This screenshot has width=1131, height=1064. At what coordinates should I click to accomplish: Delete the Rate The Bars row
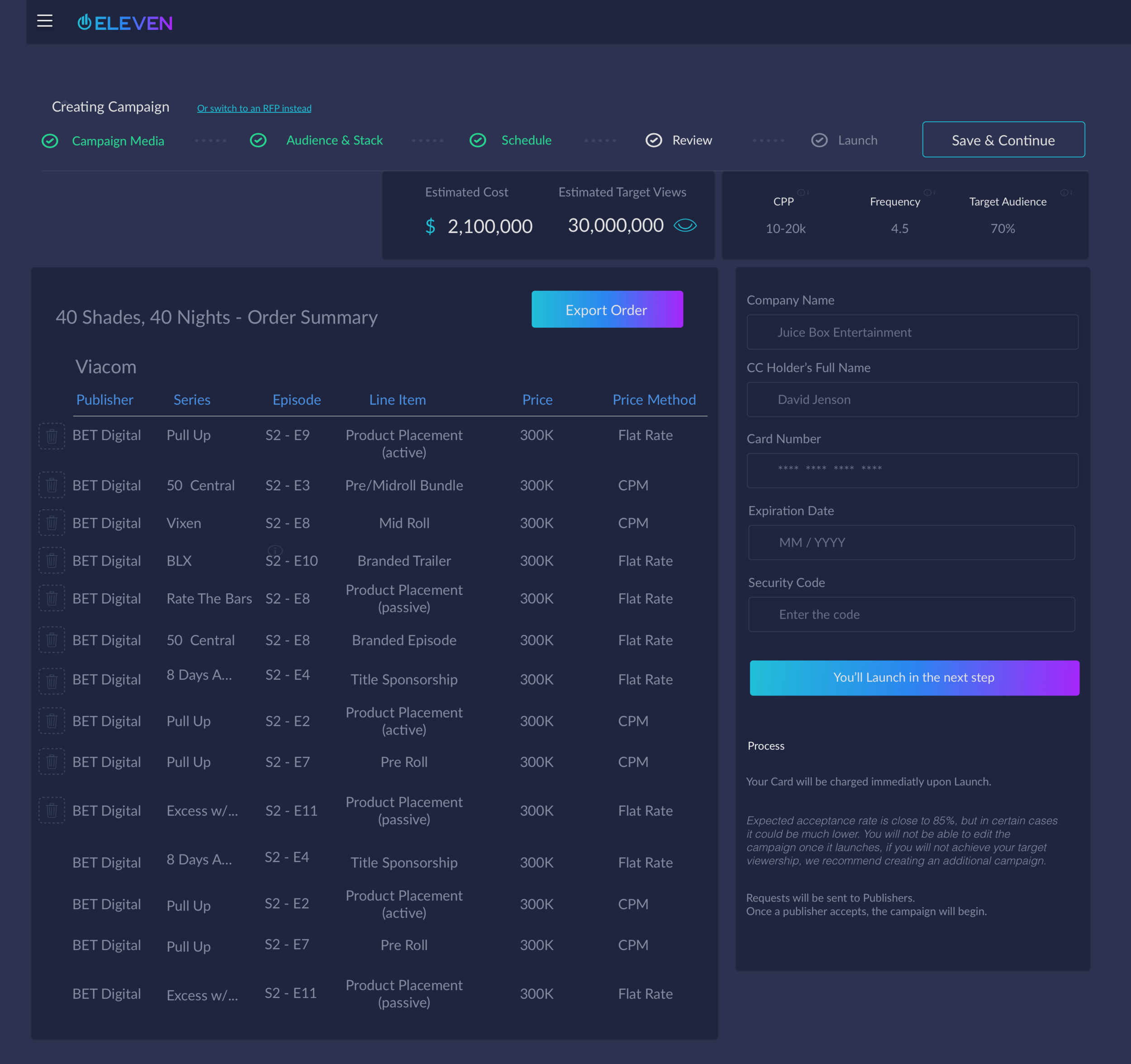52,598
